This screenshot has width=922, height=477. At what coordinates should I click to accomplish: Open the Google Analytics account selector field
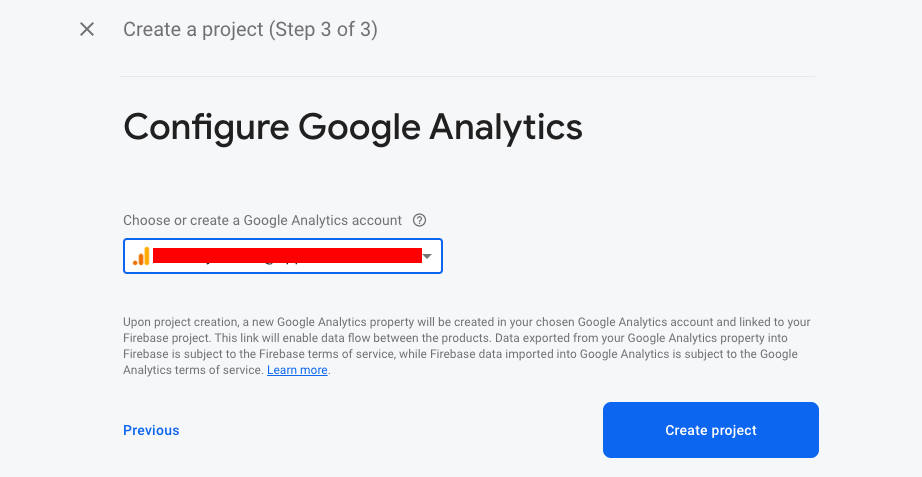coord(282,256)
